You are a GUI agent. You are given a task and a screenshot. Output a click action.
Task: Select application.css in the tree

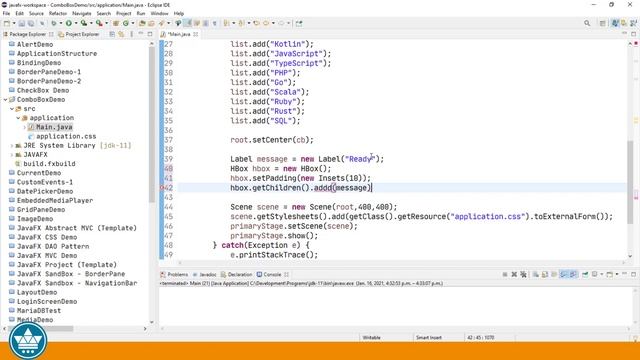point(66,136)
